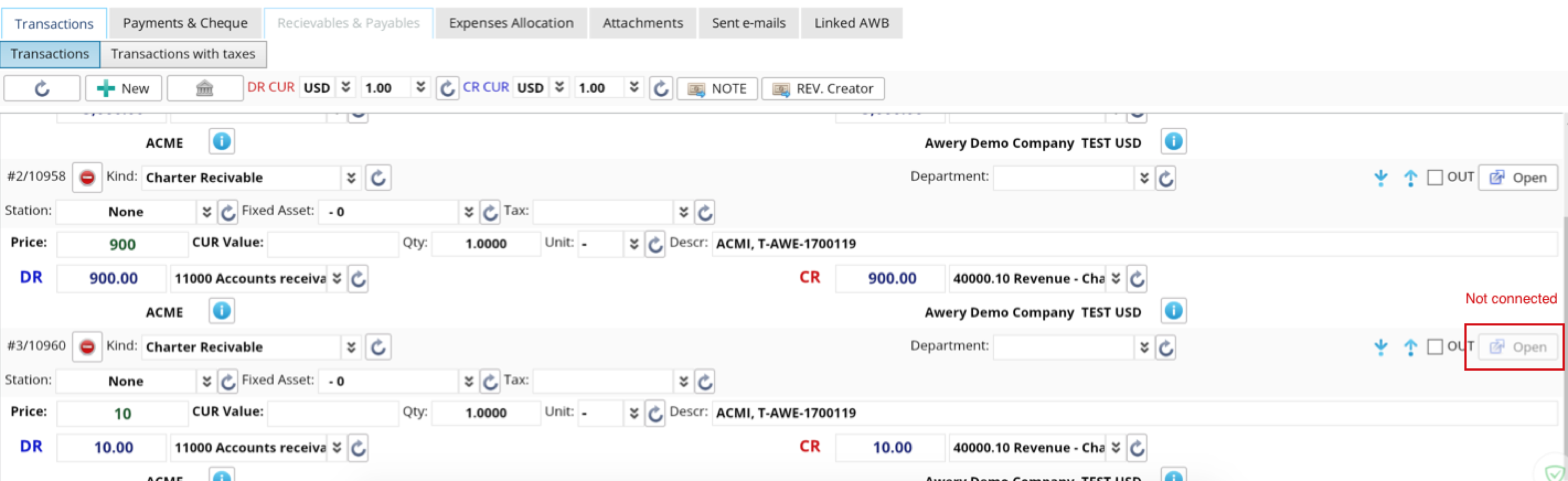The image size is (1568, 481).
Task: Open Tax dropdown in transaction #2/10958
Action: 684,212
